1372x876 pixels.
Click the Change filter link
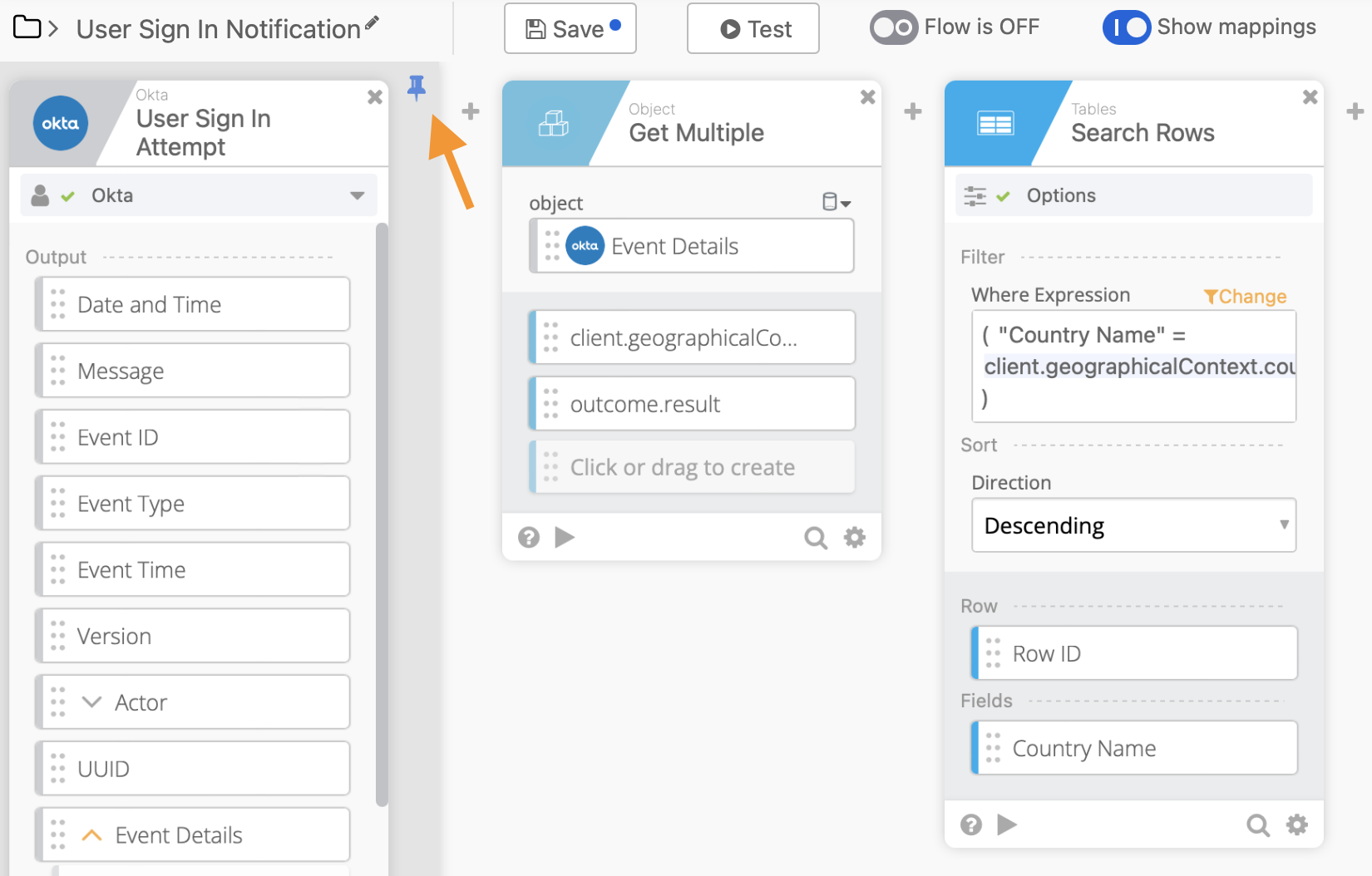click(x=1245, y=297)
